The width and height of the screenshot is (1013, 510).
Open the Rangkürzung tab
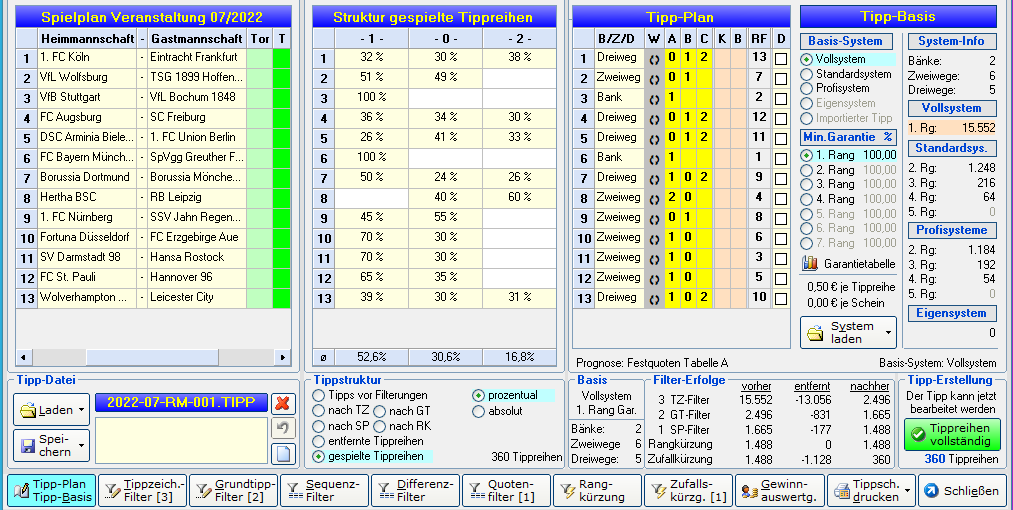598,491
